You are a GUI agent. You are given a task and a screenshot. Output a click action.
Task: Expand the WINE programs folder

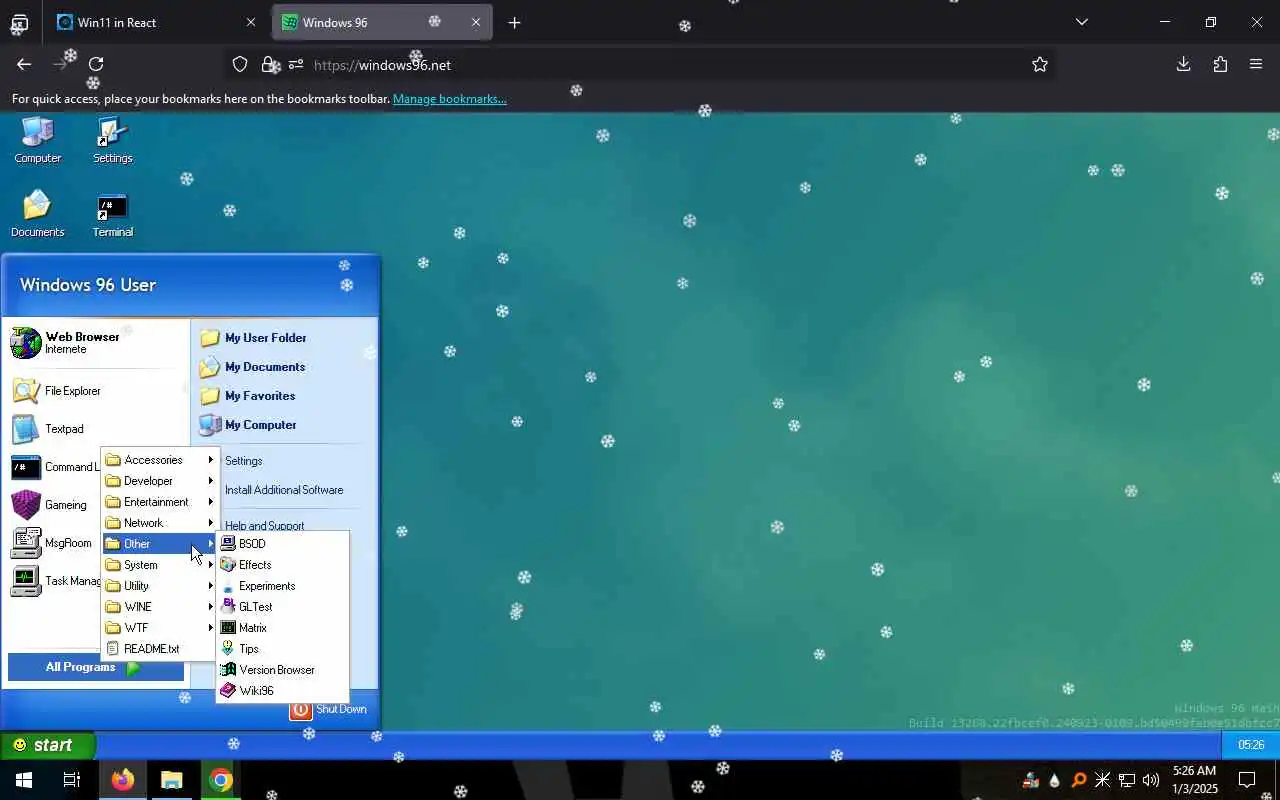[160, 607]
